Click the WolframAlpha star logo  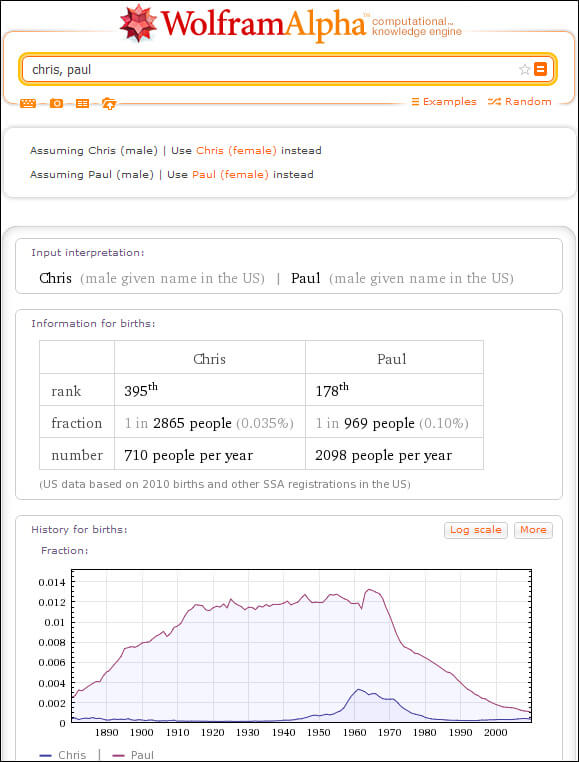(x=139, y=22)
